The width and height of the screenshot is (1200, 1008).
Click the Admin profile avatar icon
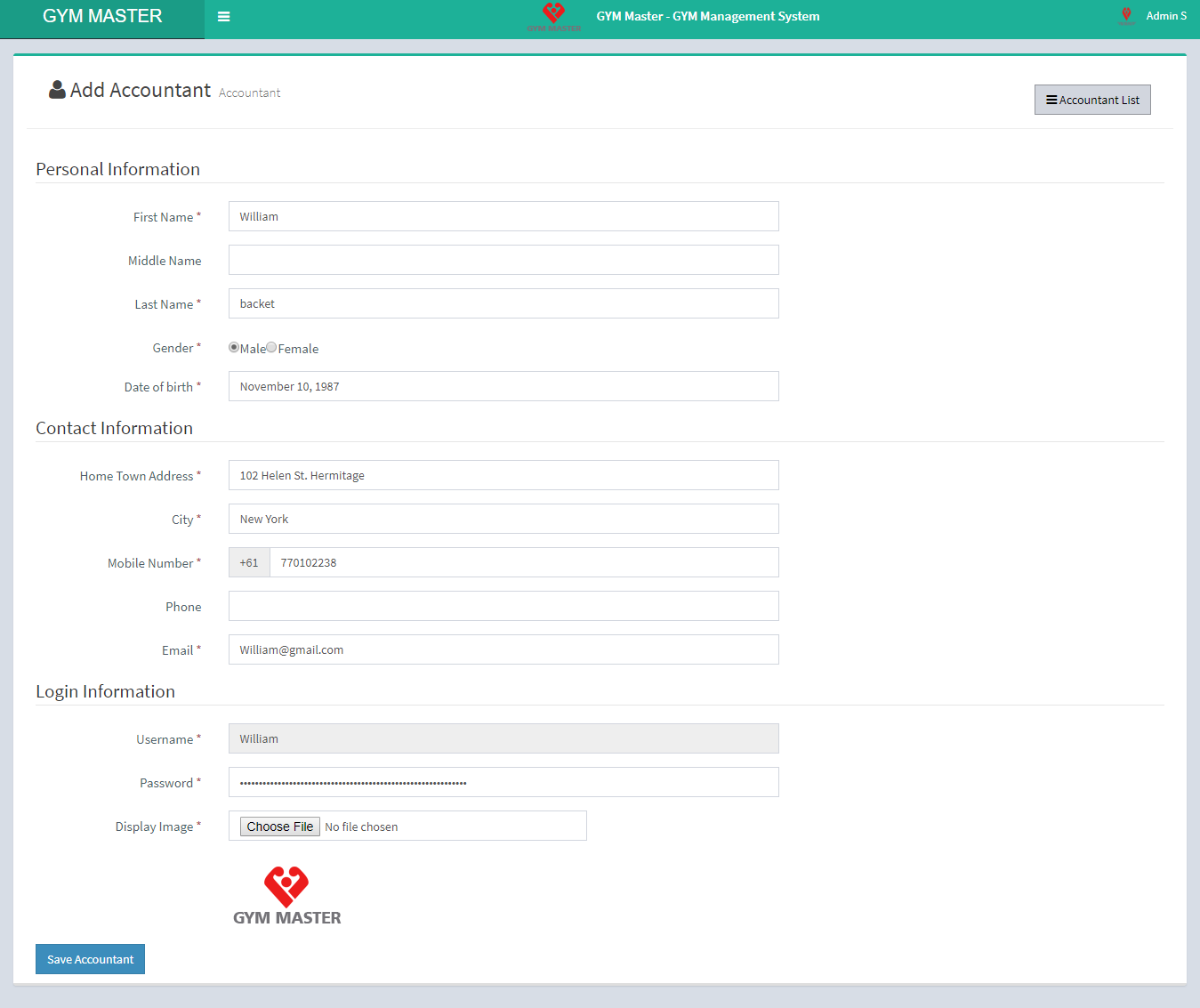(1126, 16)
